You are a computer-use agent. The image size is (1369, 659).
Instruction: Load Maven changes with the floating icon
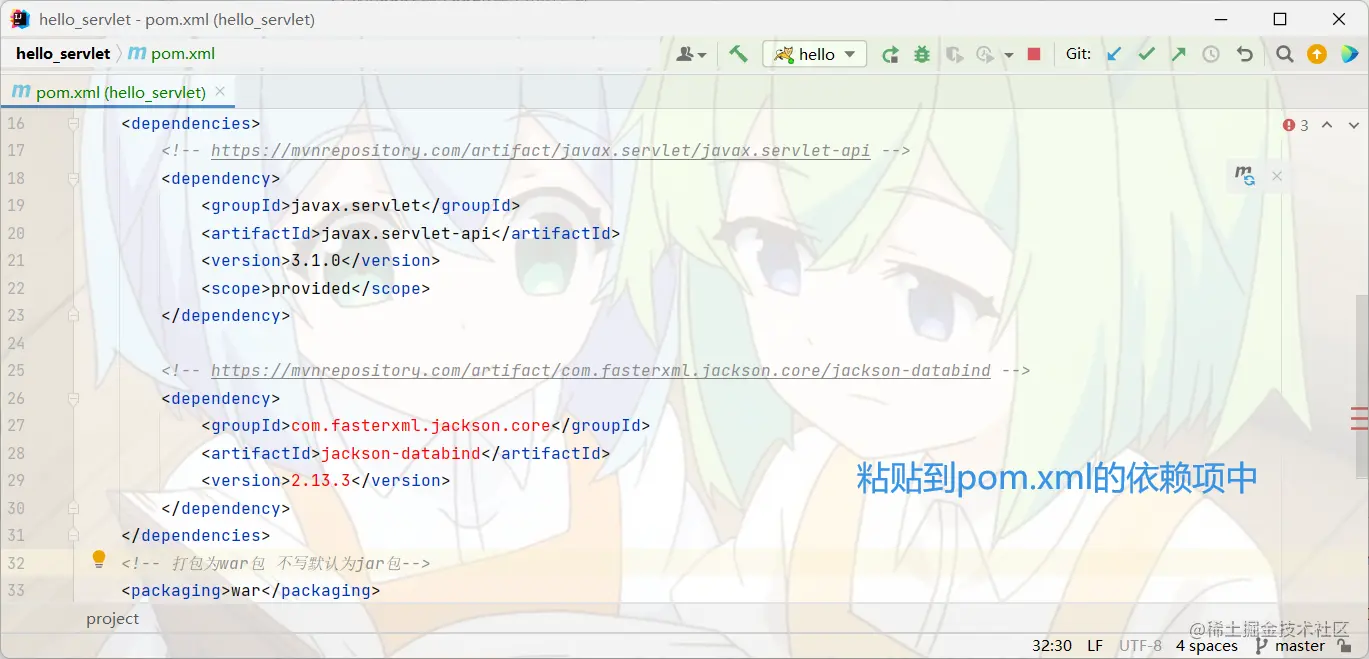1245,176
